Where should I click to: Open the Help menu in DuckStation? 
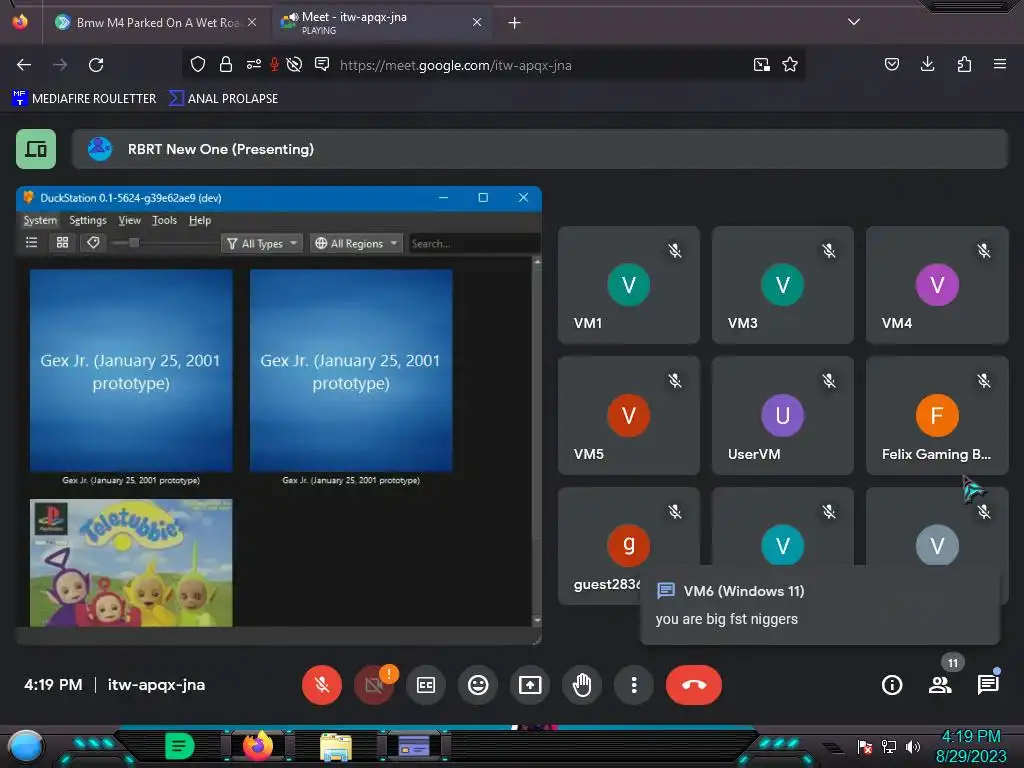tap(200, 221)
